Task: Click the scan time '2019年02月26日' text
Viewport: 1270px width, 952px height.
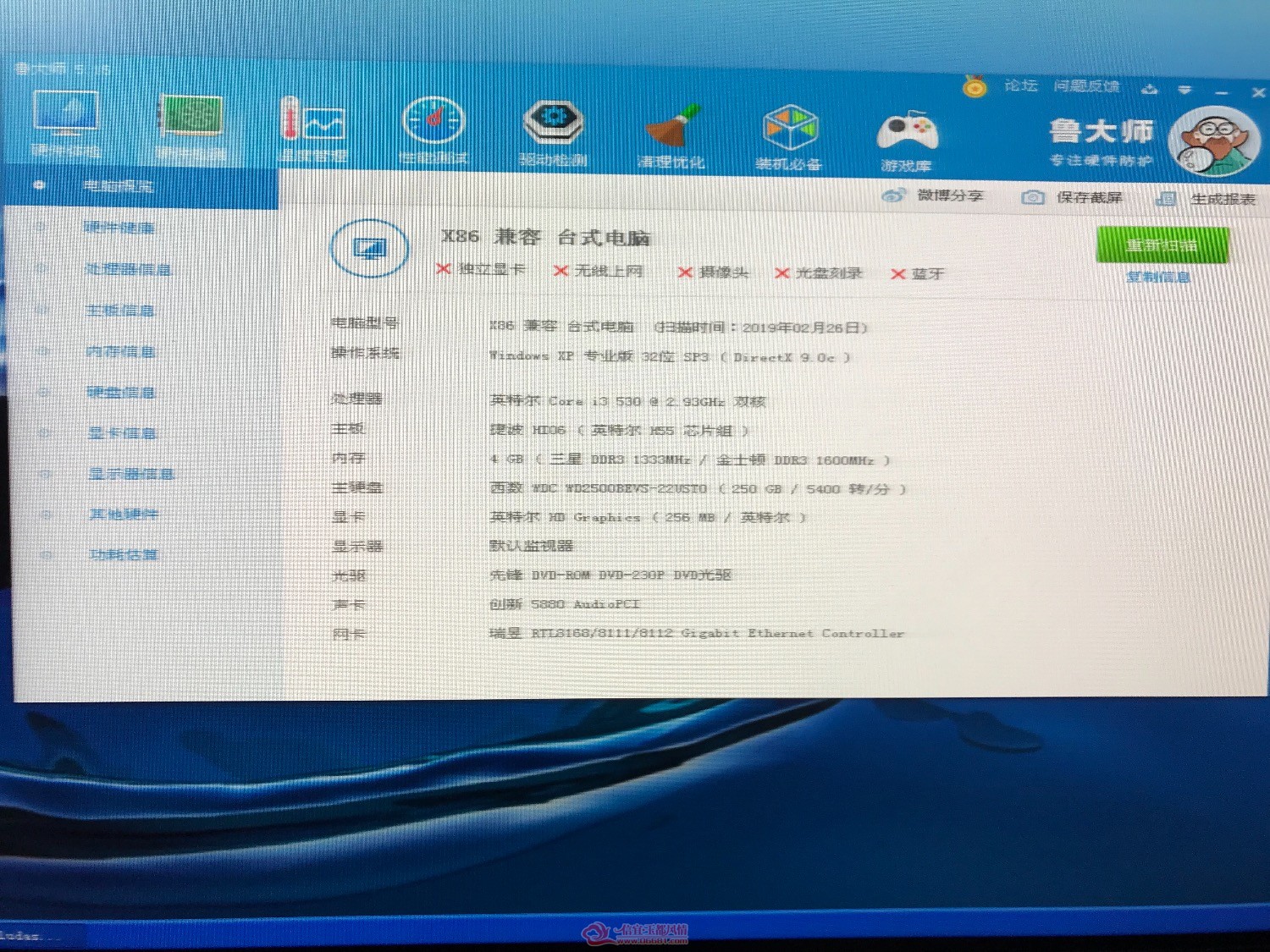Action: coord(801,327)
